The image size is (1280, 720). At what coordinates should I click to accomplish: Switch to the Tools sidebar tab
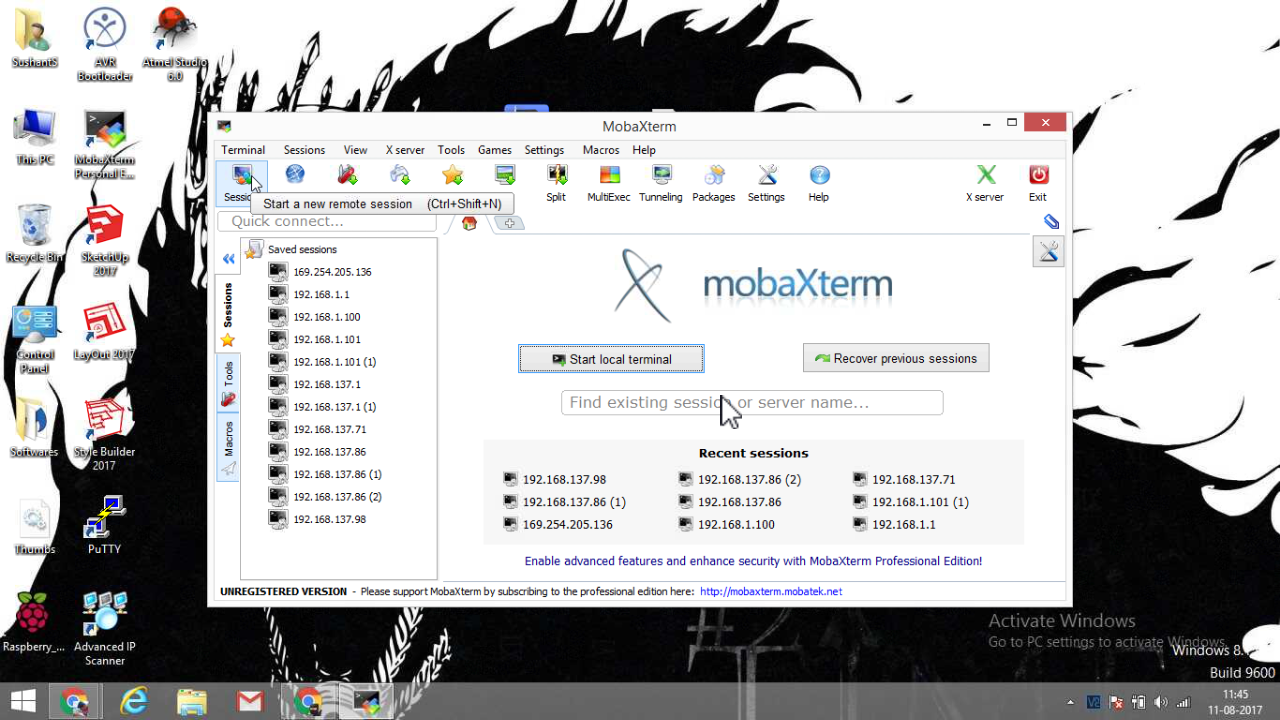(x=228, y=383)
